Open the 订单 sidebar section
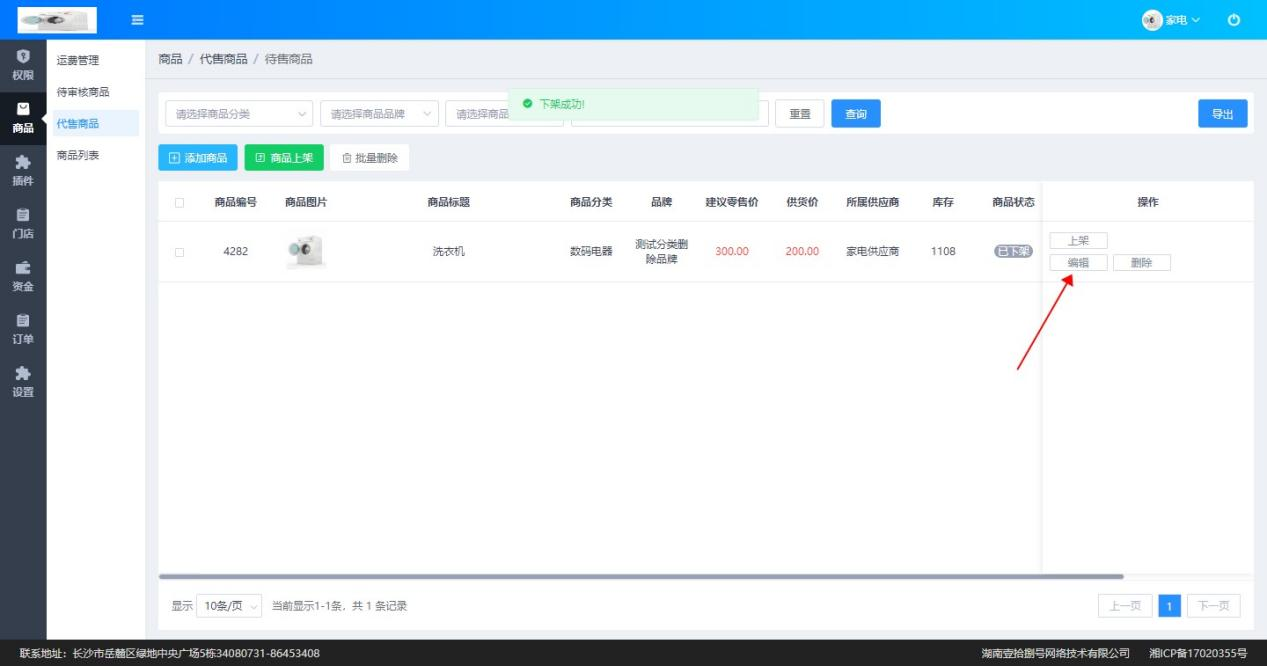 (x=22, y=329)
